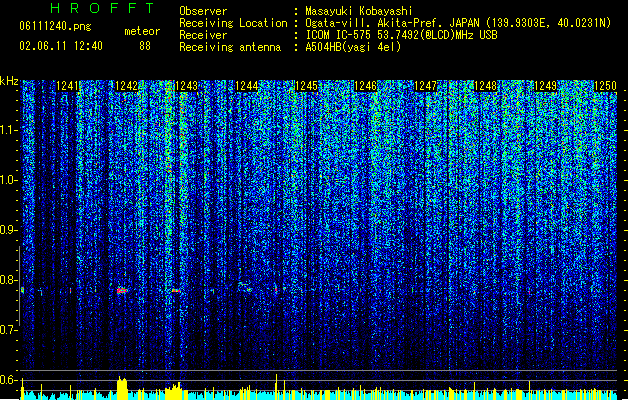
Task: Click the 0.8 frequency axis label
Action: pyautogui.click(x=9, y=280)
